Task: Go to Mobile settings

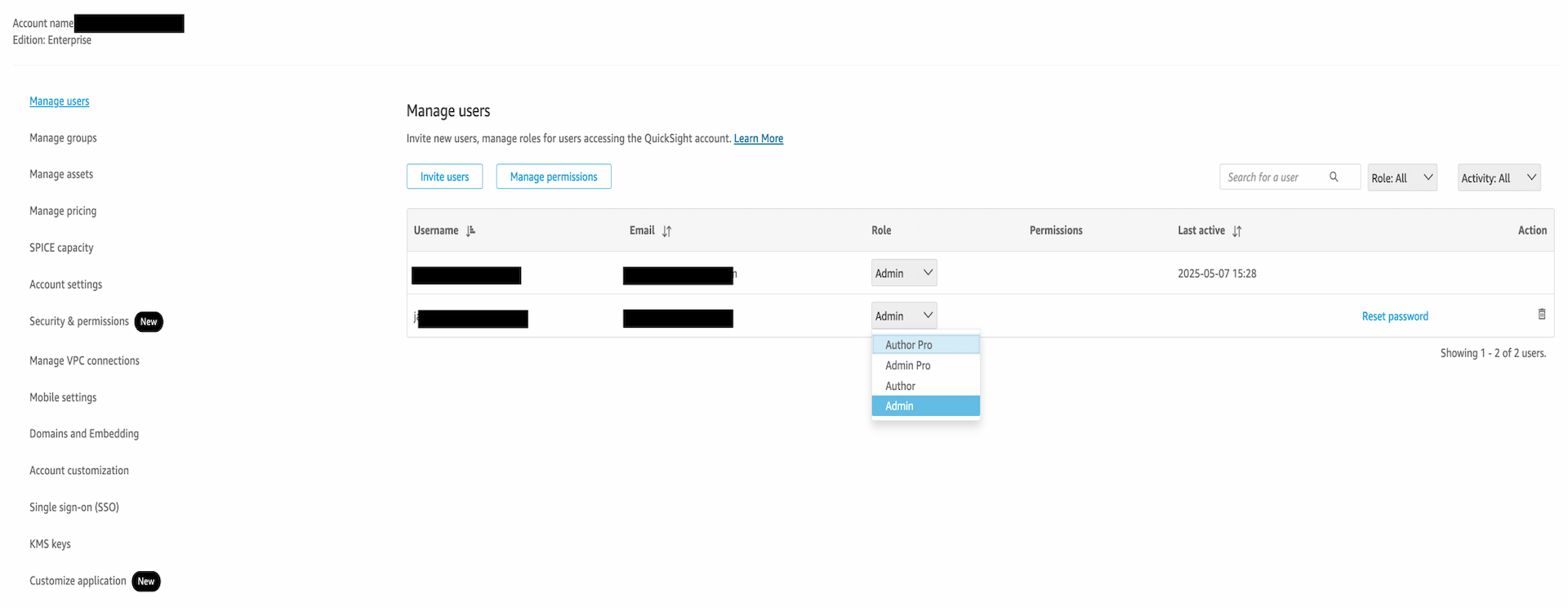Action: (63, 397)
